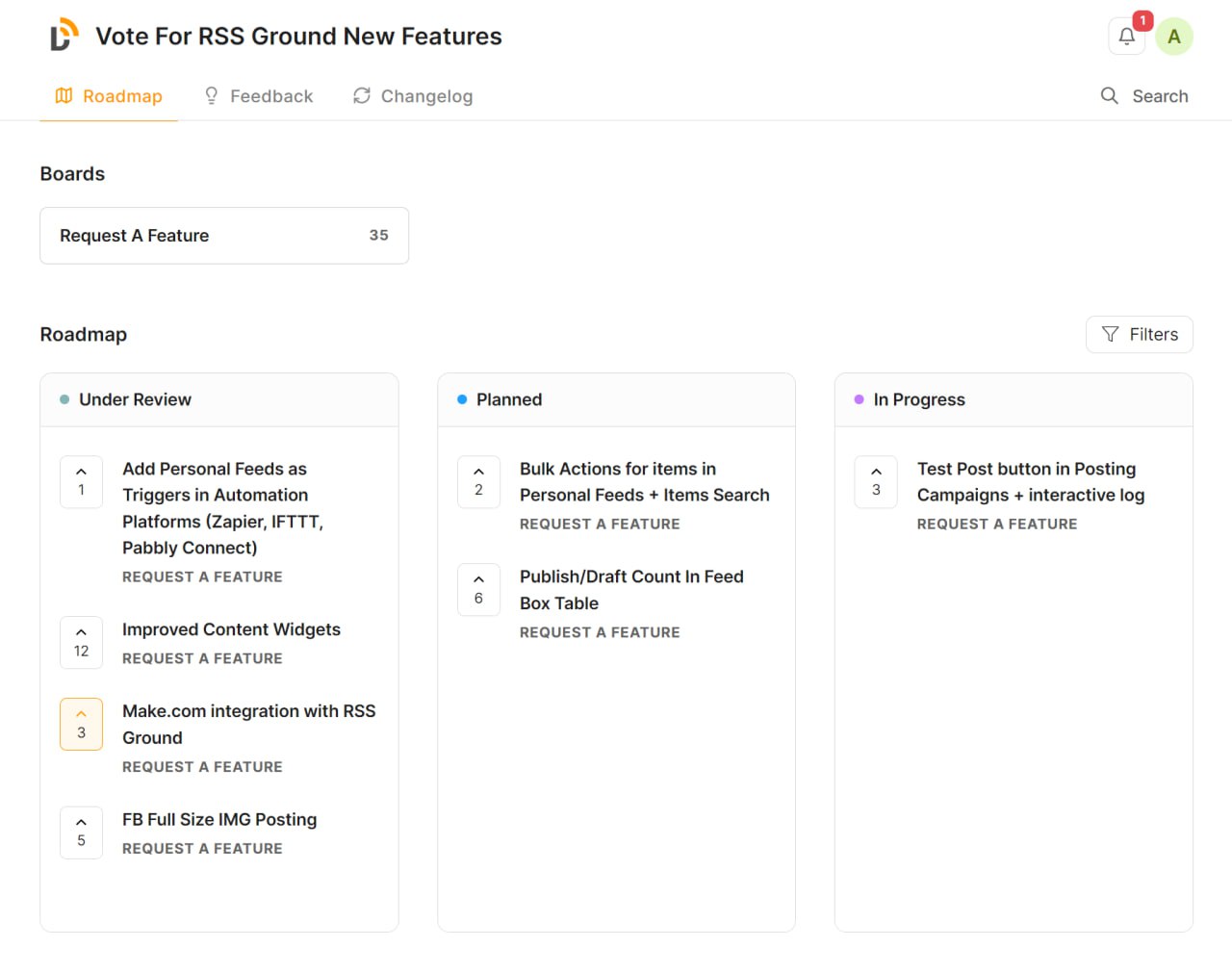
Task: Upvote FB Full Size IMG Posting
Action: [81, 832]
